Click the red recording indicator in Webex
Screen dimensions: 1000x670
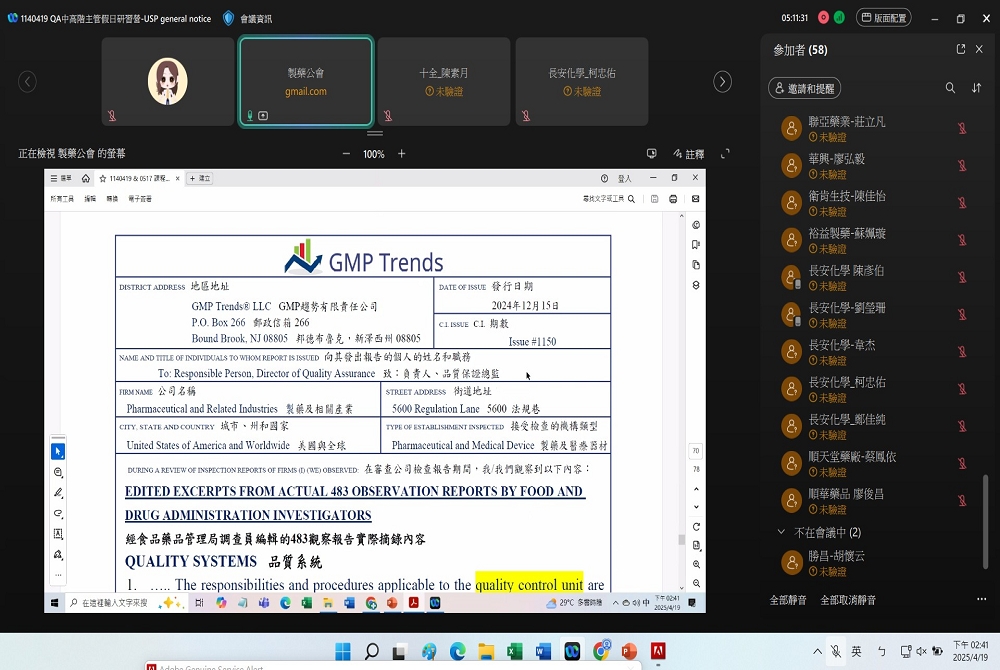click(x=823, y=18)
